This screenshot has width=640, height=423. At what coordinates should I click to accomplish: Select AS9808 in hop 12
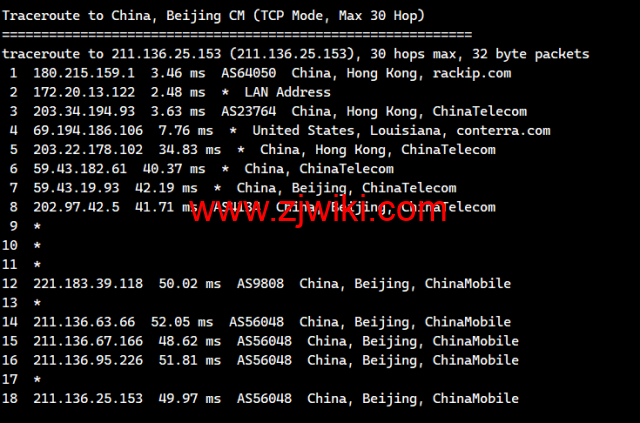[260, 284]
